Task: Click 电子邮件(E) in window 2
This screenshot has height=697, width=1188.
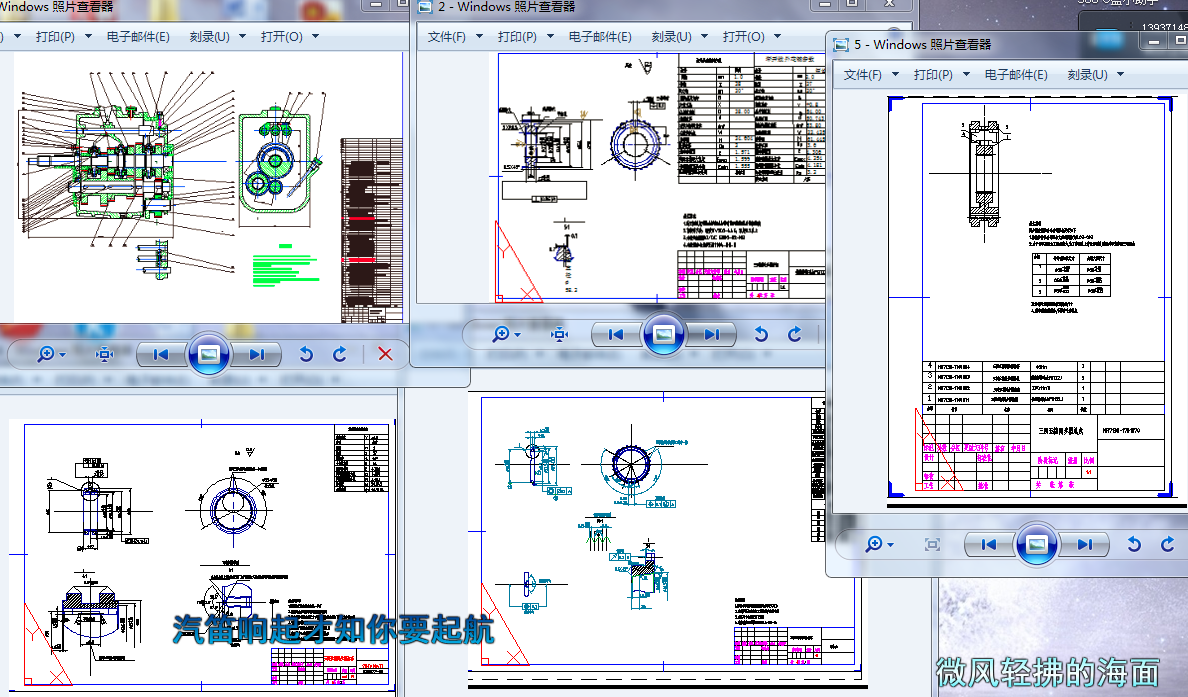Action: pos(600,36)
